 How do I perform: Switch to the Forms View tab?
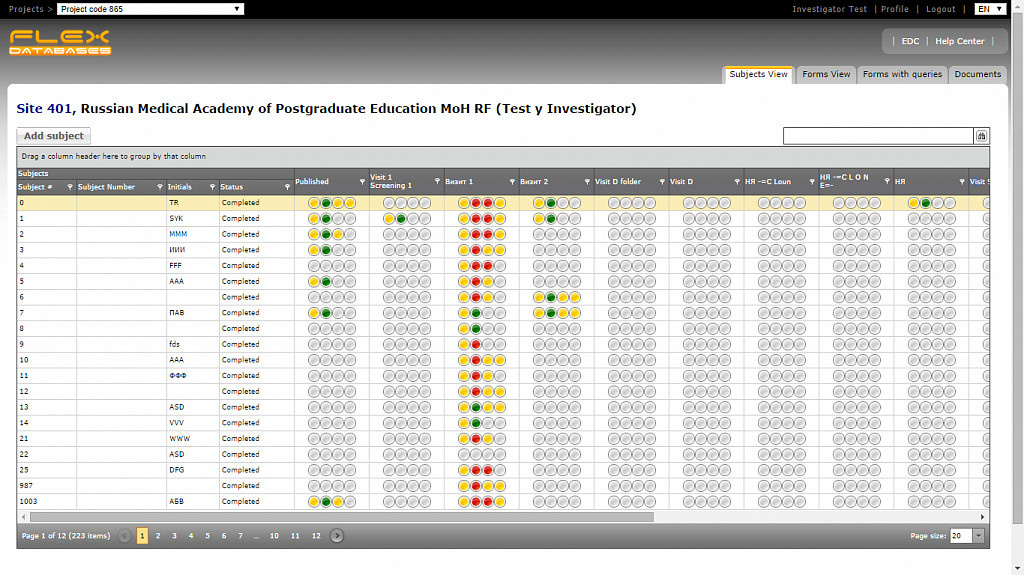click(826, 74)
